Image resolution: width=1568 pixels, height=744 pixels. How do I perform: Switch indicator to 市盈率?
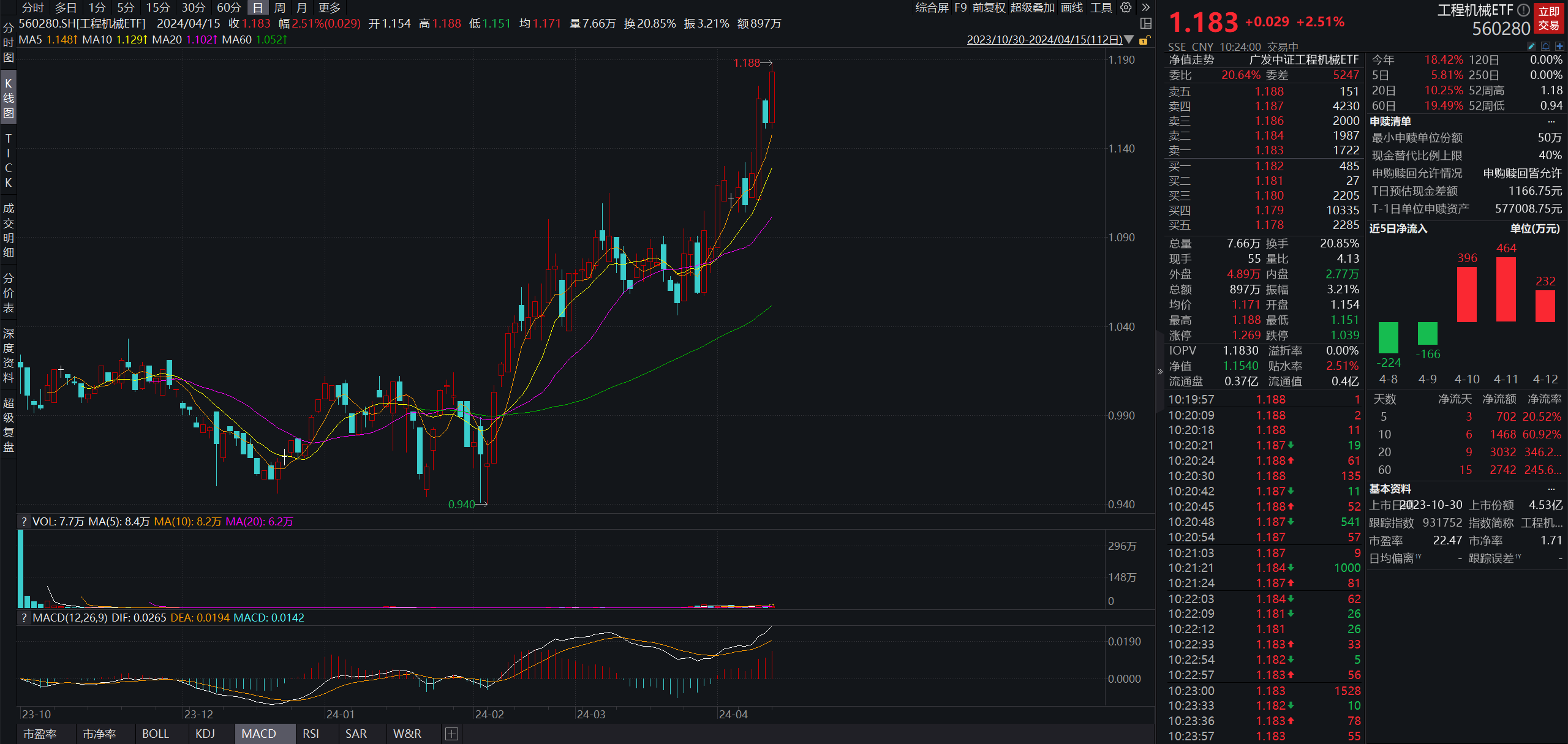point(40,734)
